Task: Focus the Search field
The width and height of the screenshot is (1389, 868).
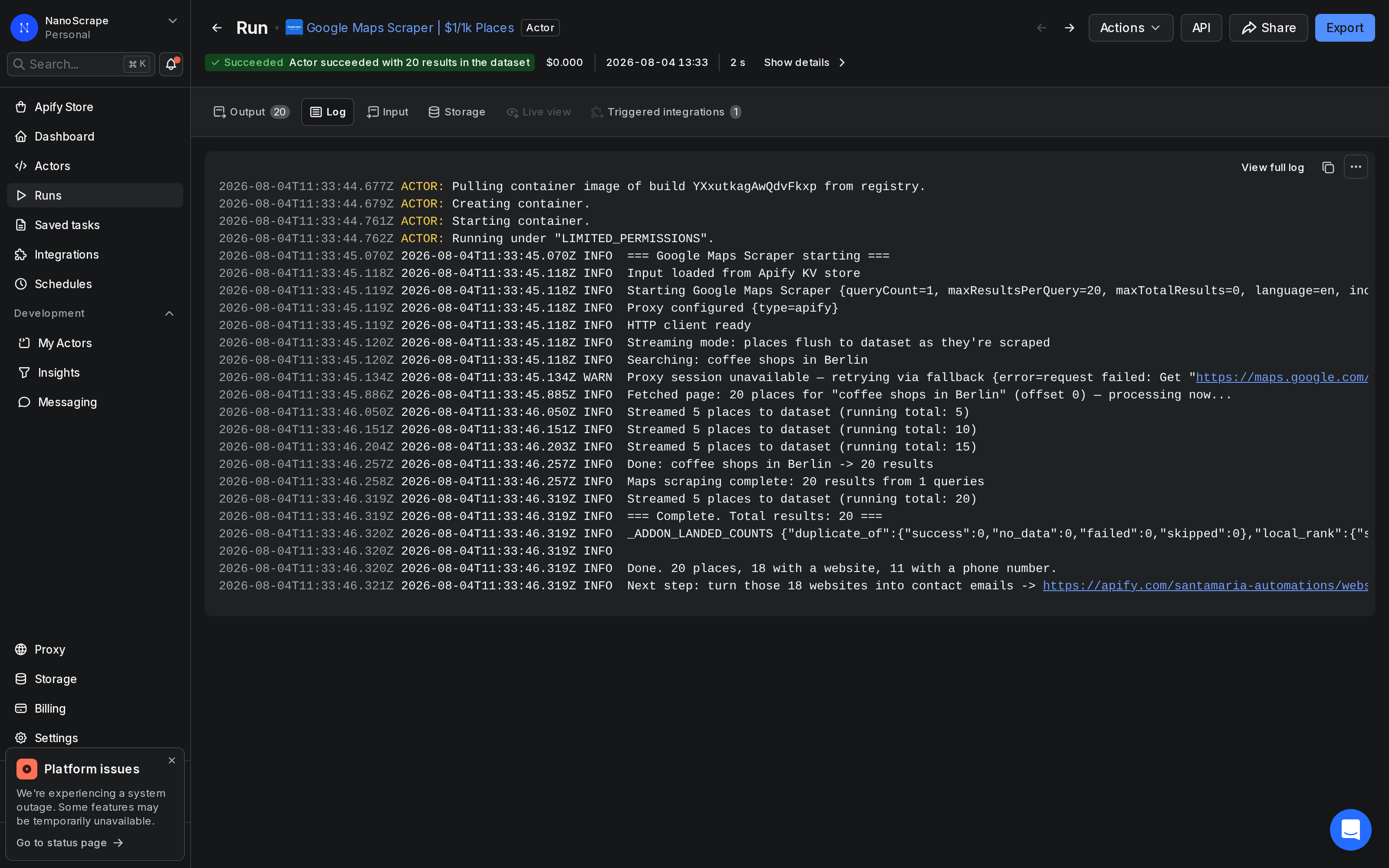Action: 81,64
